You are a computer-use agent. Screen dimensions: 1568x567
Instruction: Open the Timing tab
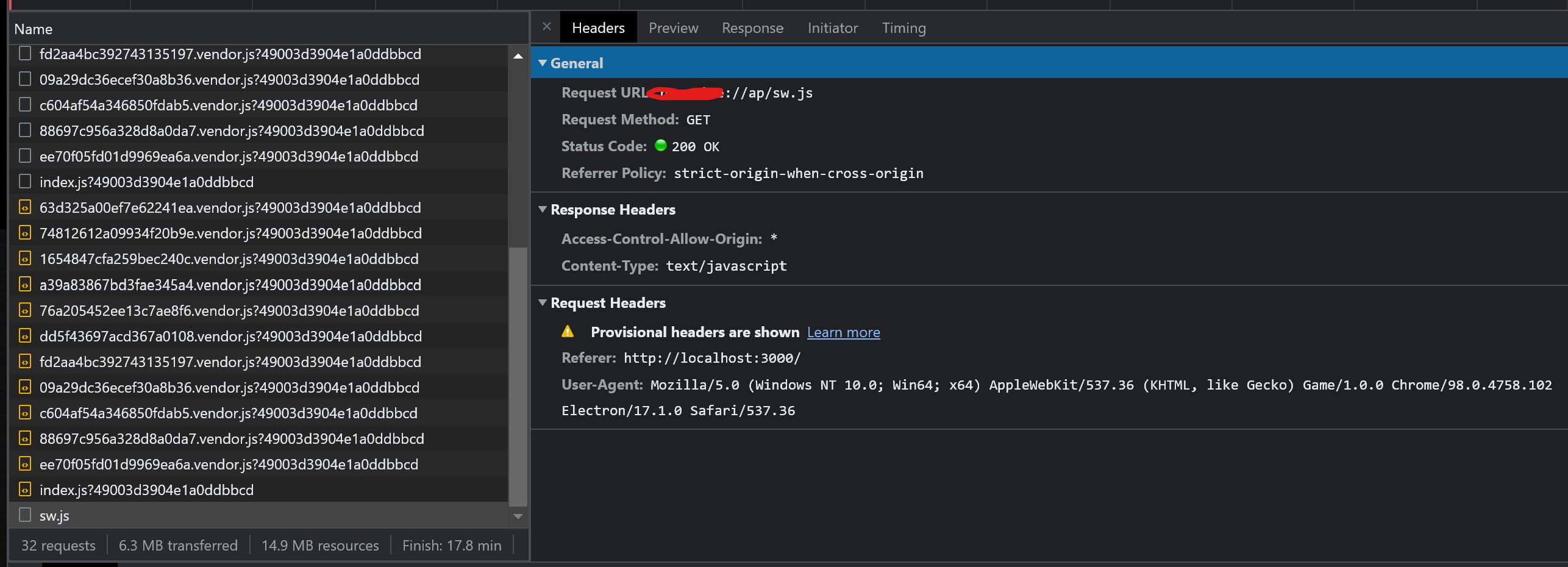(x=903, y=27)
